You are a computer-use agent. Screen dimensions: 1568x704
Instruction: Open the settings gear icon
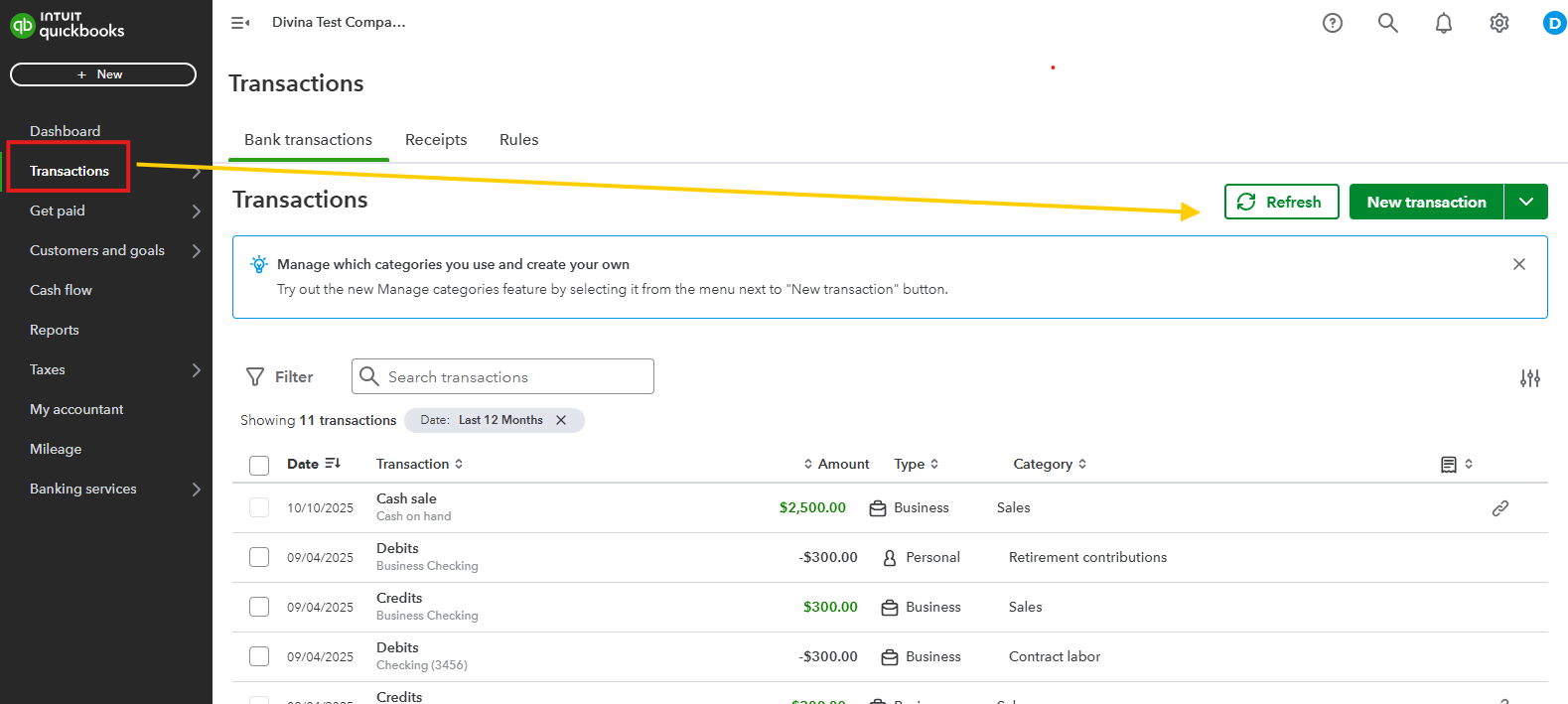pyautogui.click(x=1498, y=23)
